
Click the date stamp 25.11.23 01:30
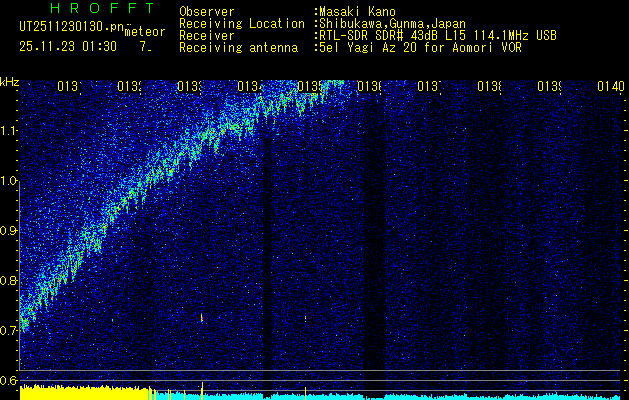68,47
